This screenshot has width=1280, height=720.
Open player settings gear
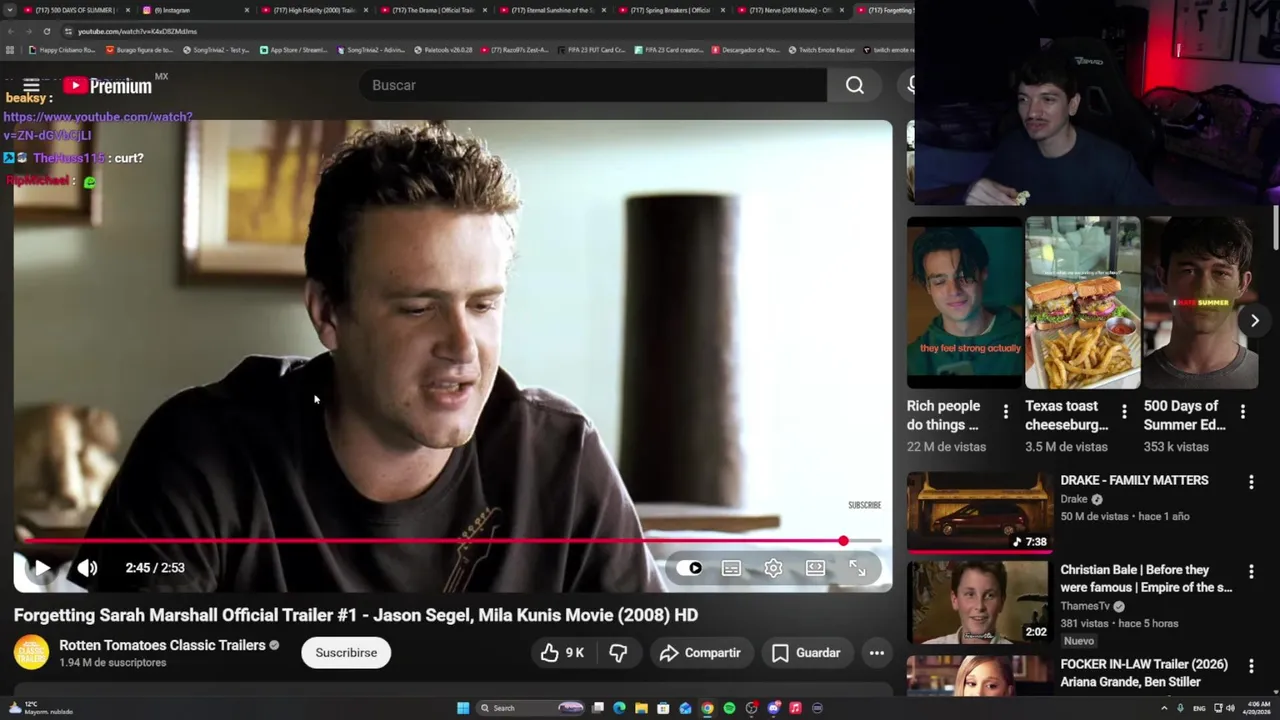point(773,568)
